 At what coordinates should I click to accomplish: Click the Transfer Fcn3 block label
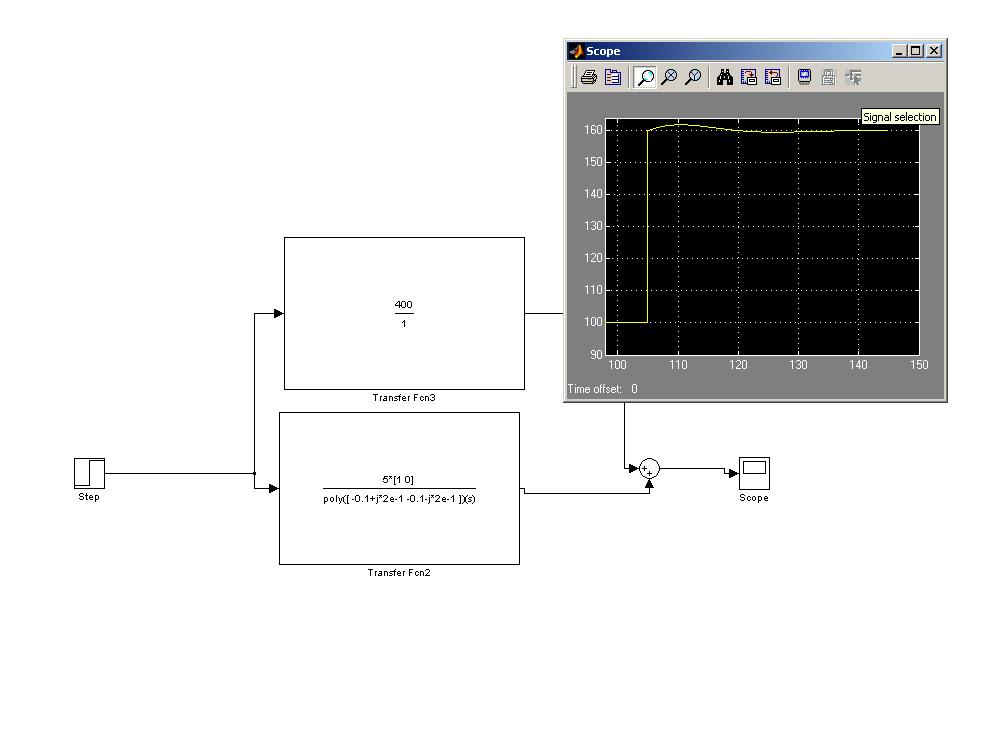404,398
